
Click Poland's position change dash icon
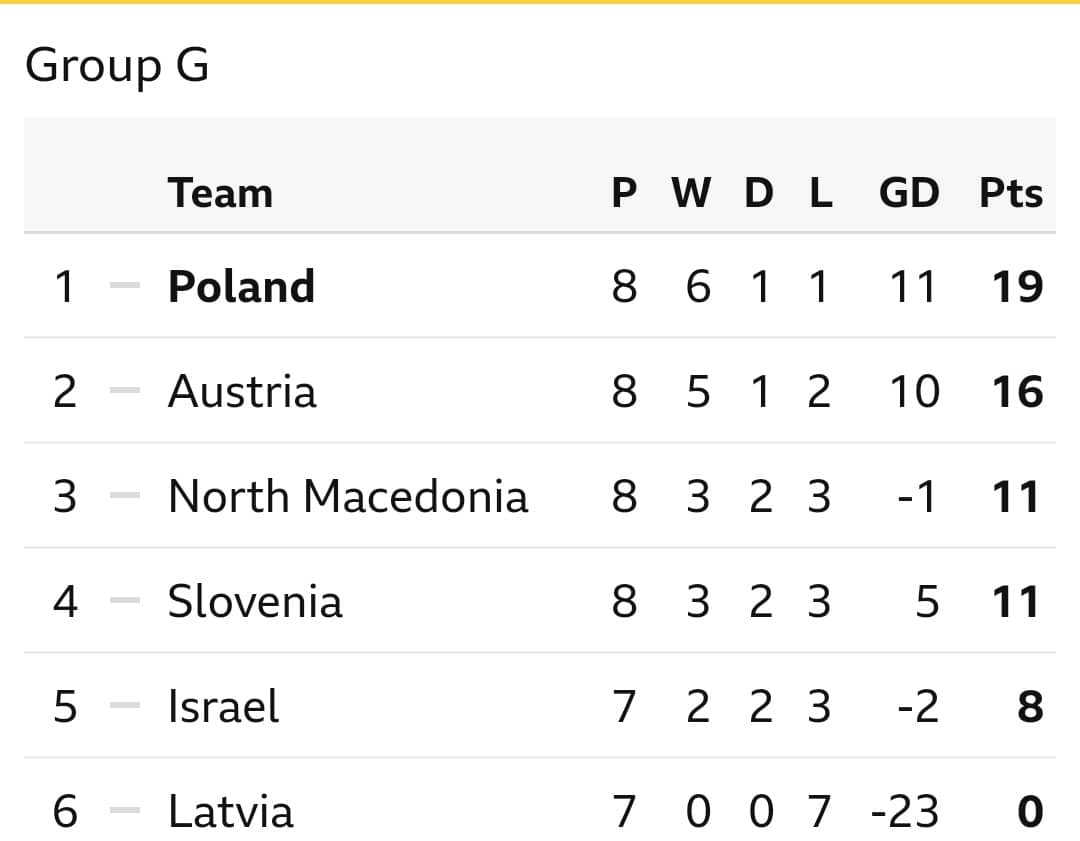tap(125, 284)
